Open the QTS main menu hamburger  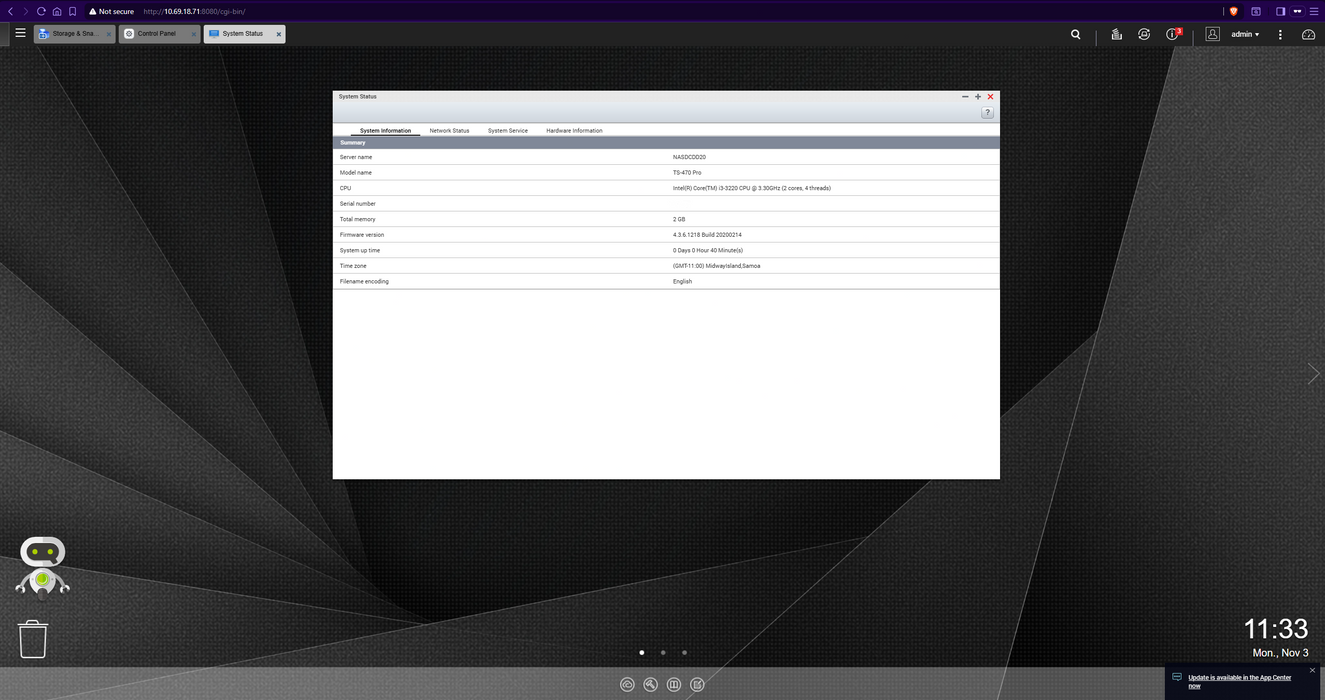pyautogui.click(x=20, y=33)
